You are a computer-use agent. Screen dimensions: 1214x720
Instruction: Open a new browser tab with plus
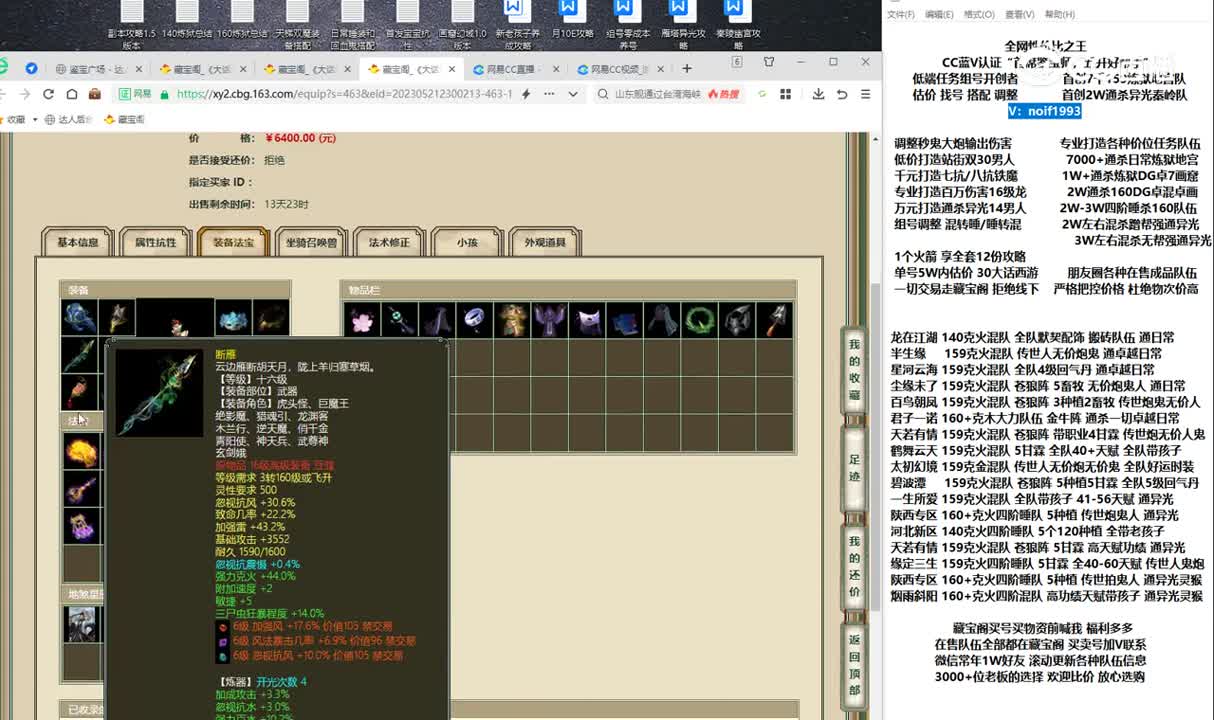click(x=687, y=69)
